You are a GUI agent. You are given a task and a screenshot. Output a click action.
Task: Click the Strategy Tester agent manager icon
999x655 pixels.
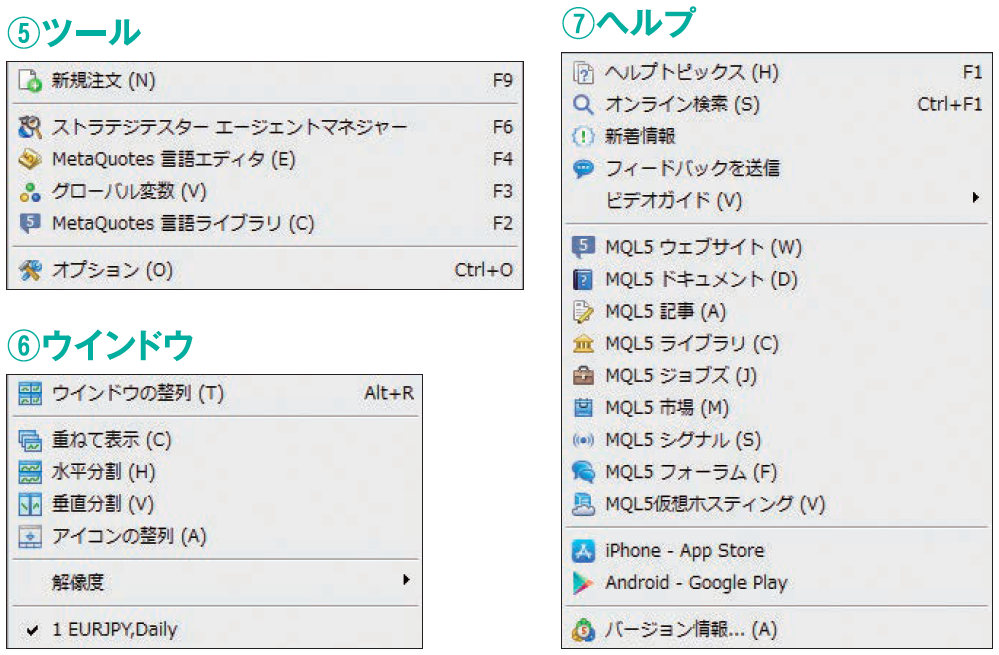point(30,127)
